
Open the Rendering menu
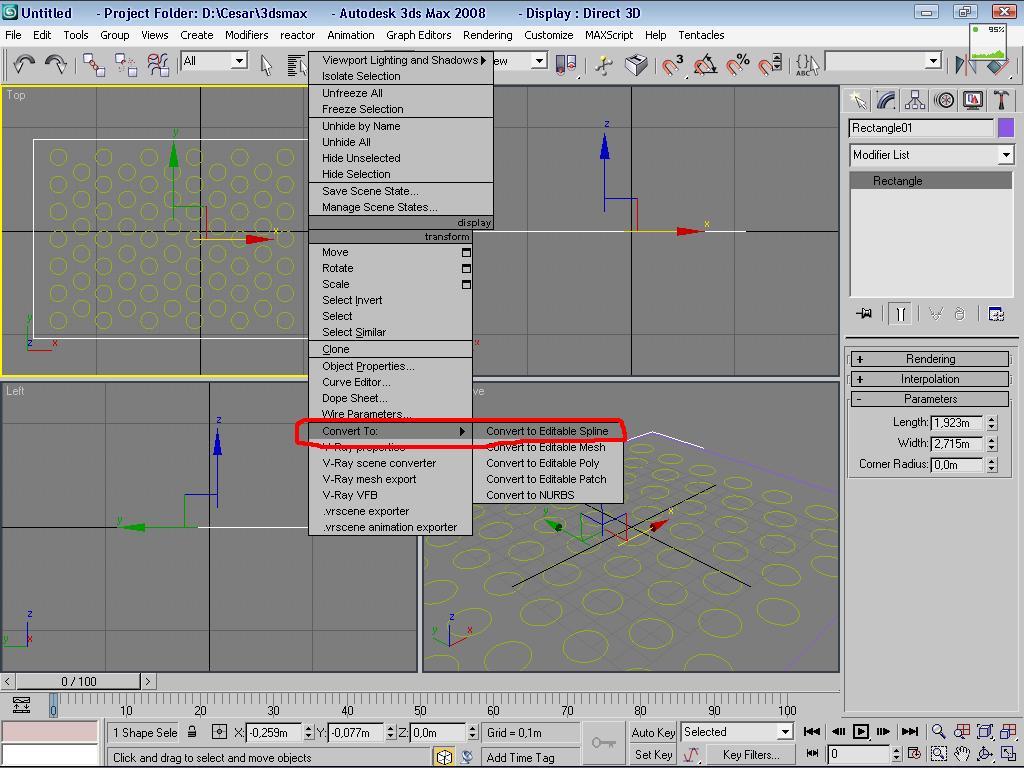coord(487,35)
